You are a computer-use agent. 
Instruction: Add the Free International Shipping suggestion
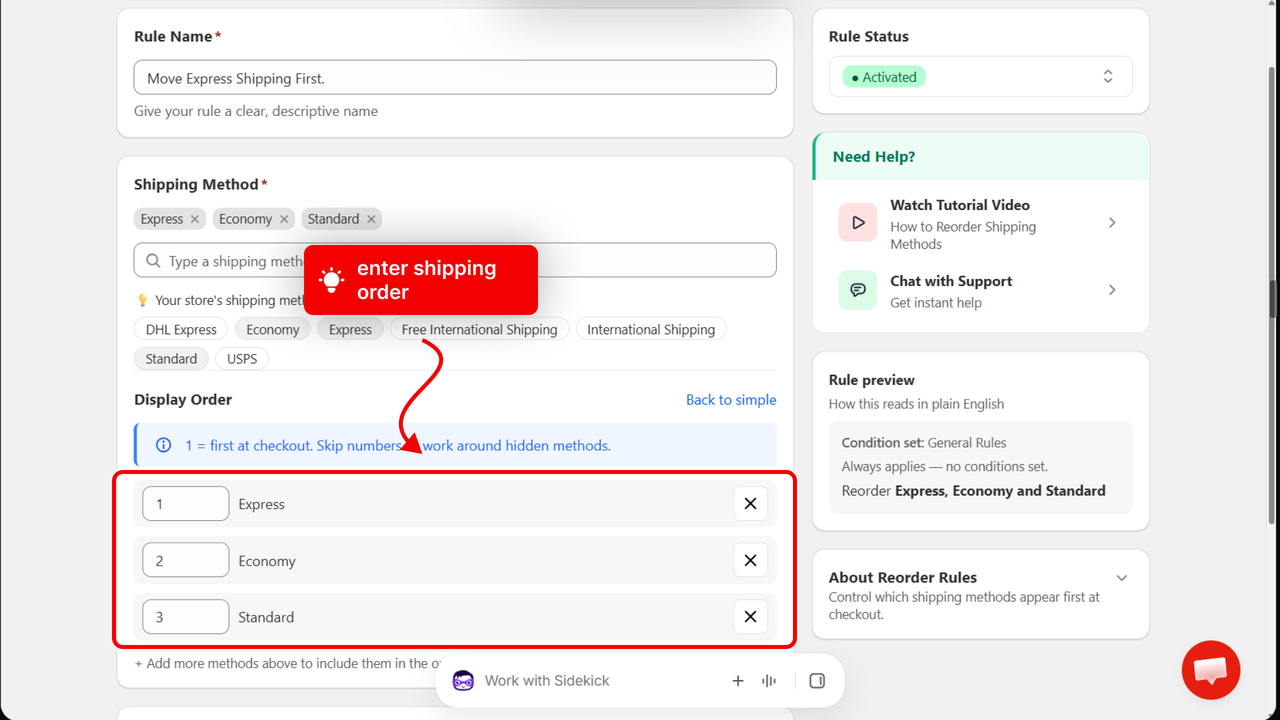click(x=480, y=329)
